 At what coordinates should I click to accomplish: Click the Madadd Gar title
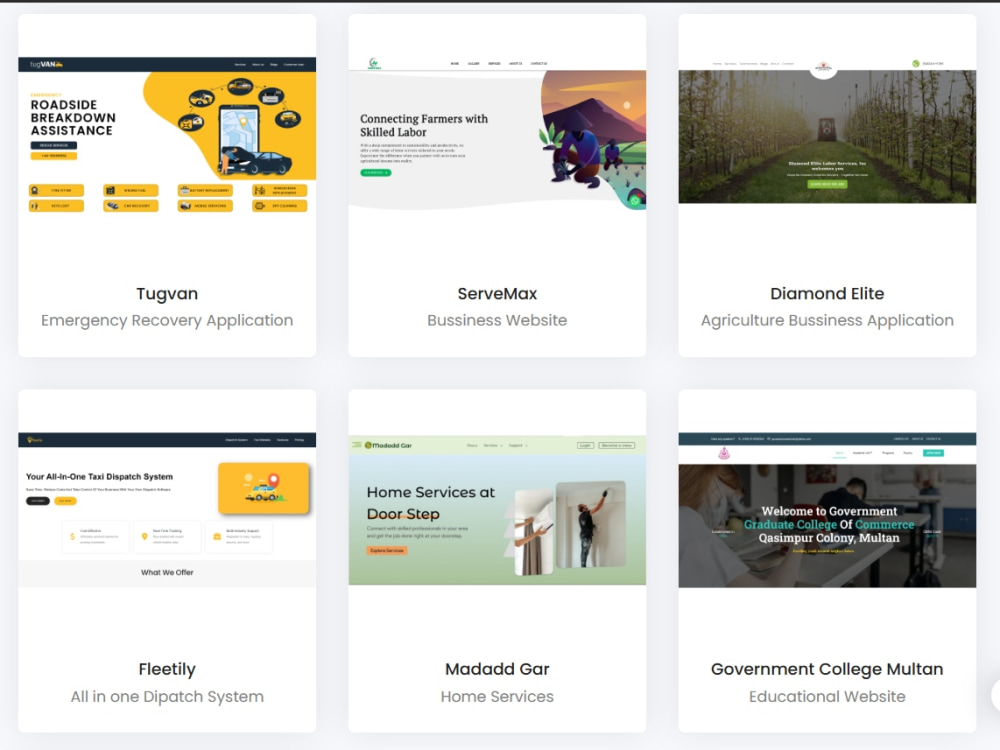[497, 669]
